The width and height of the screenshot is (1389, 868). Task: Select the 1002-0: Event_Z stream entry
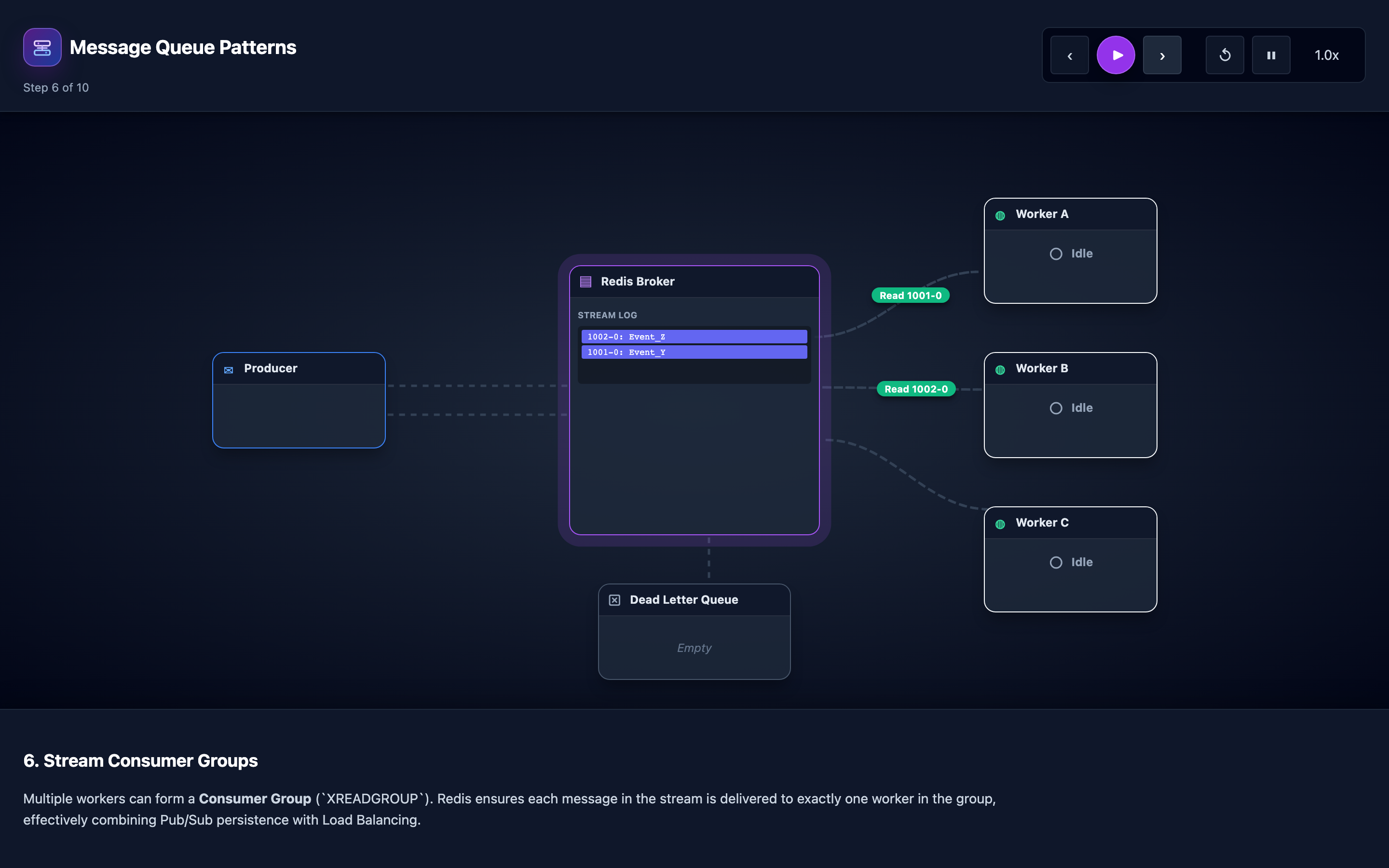pyautogui.click(x=694, y=337)
